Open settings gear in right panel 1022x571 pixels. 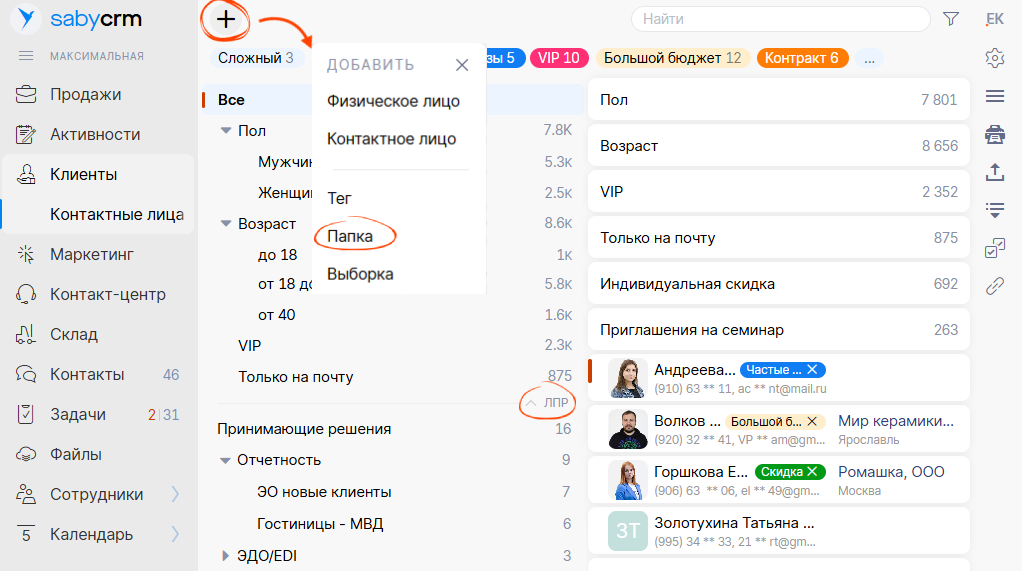coord(994,58)
